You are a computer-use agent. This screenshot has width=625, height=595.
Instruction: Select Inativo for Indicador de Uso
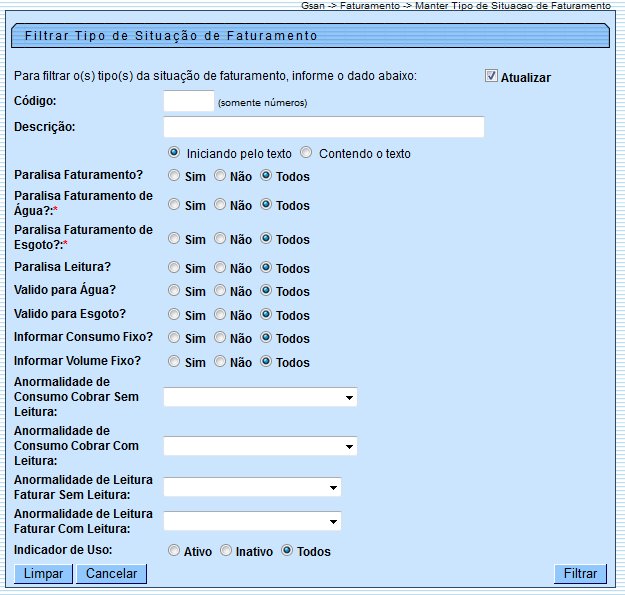tap(226, 550)
